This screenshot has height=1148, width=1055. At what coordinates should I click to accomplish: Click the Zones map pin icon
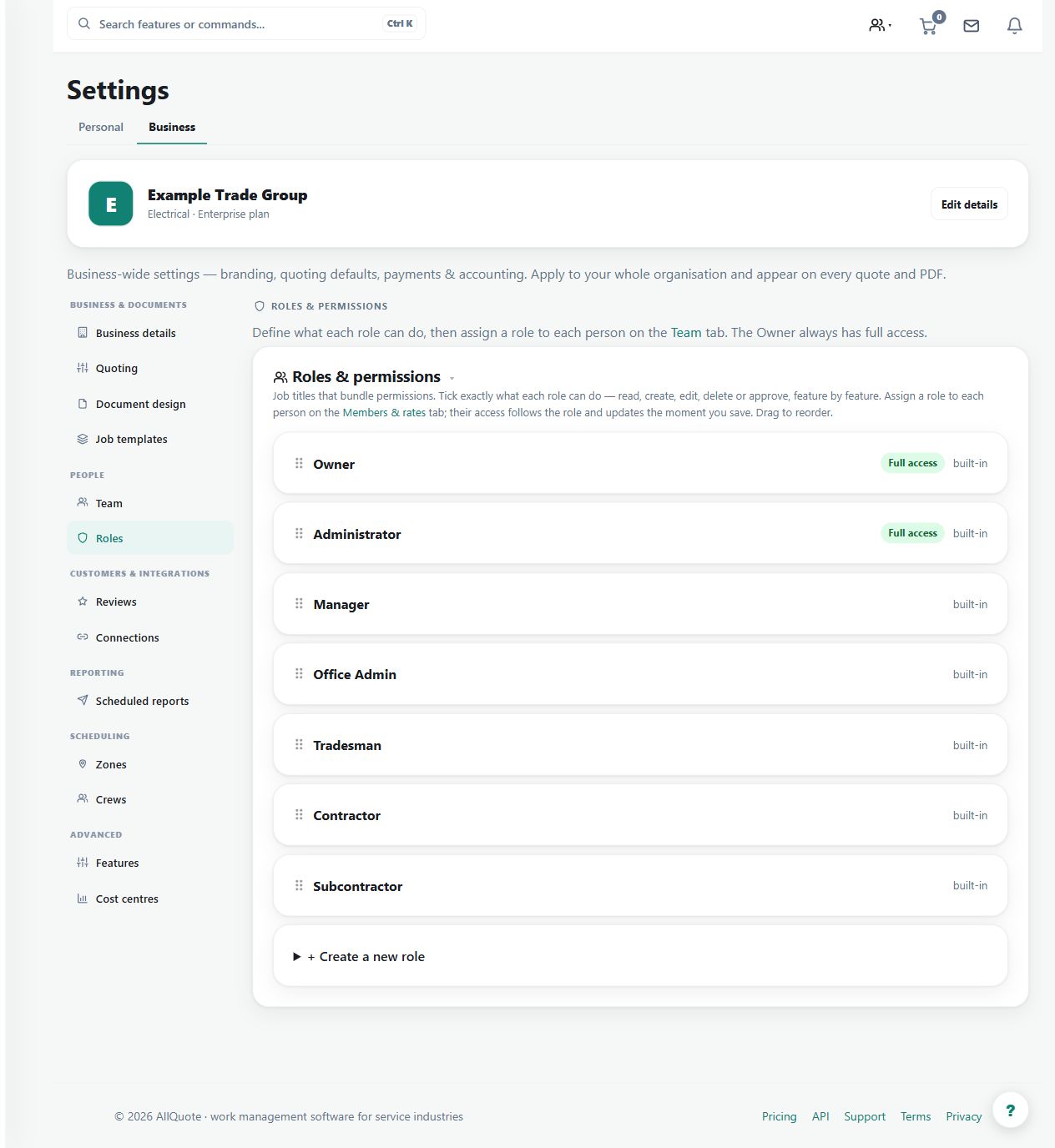click(x=83, y=763)
